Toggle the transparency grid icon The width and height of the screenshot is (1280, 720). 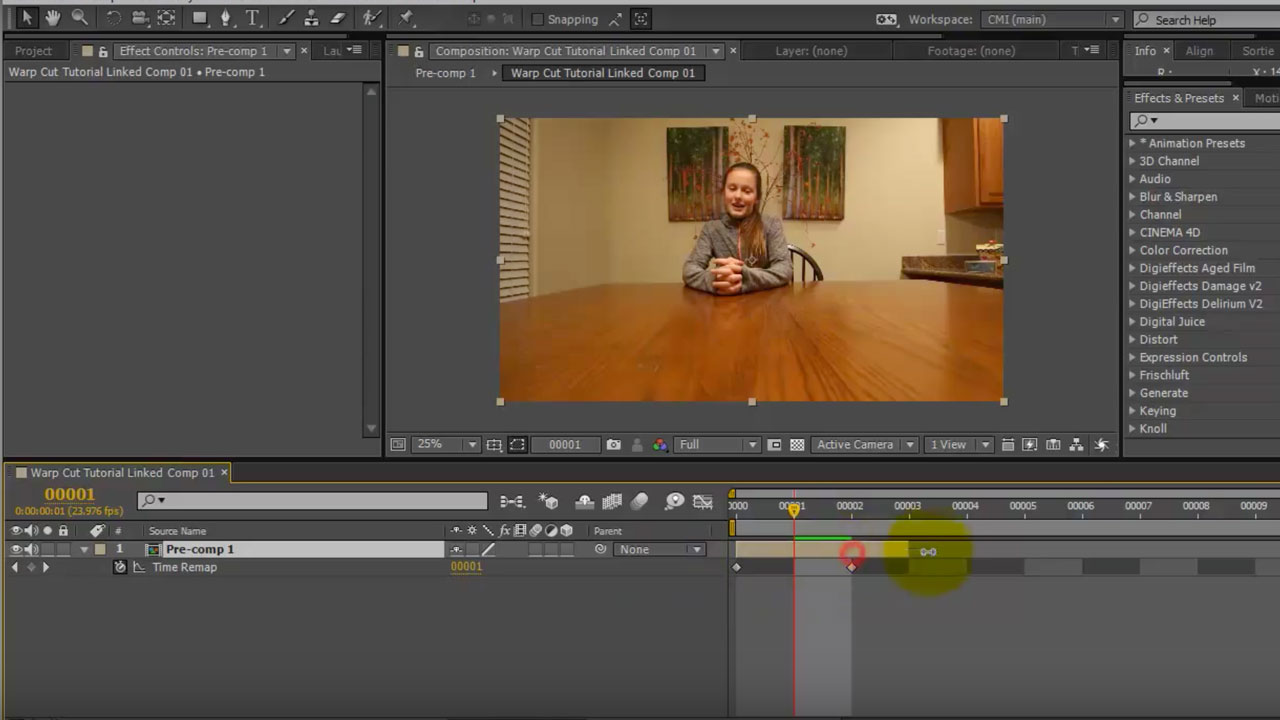pyautogui.click(x=797, y=445)
